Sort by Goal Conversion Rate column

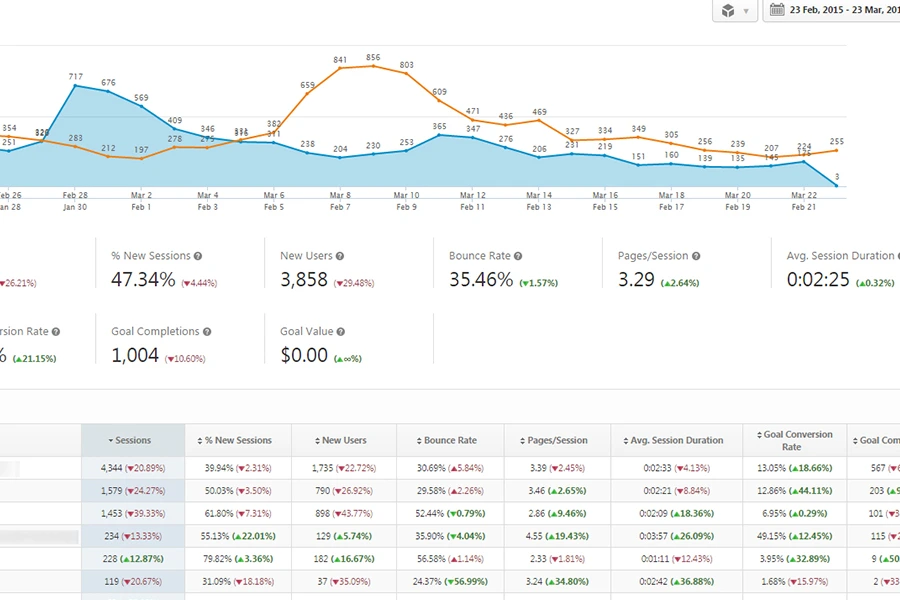pos(793,440)
